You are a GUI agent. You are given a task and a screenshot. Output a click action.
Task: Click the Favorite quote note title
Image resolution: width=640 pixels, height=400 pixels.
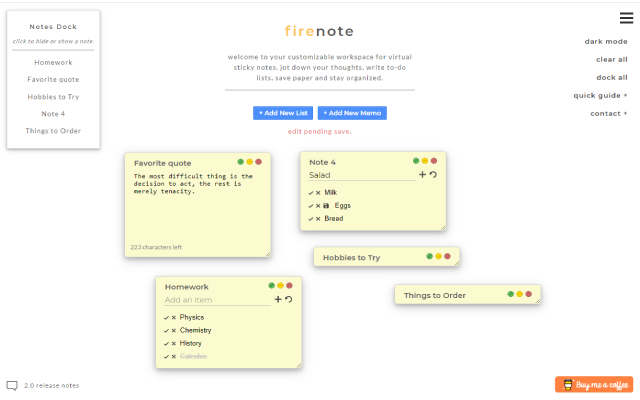[162, 163]
